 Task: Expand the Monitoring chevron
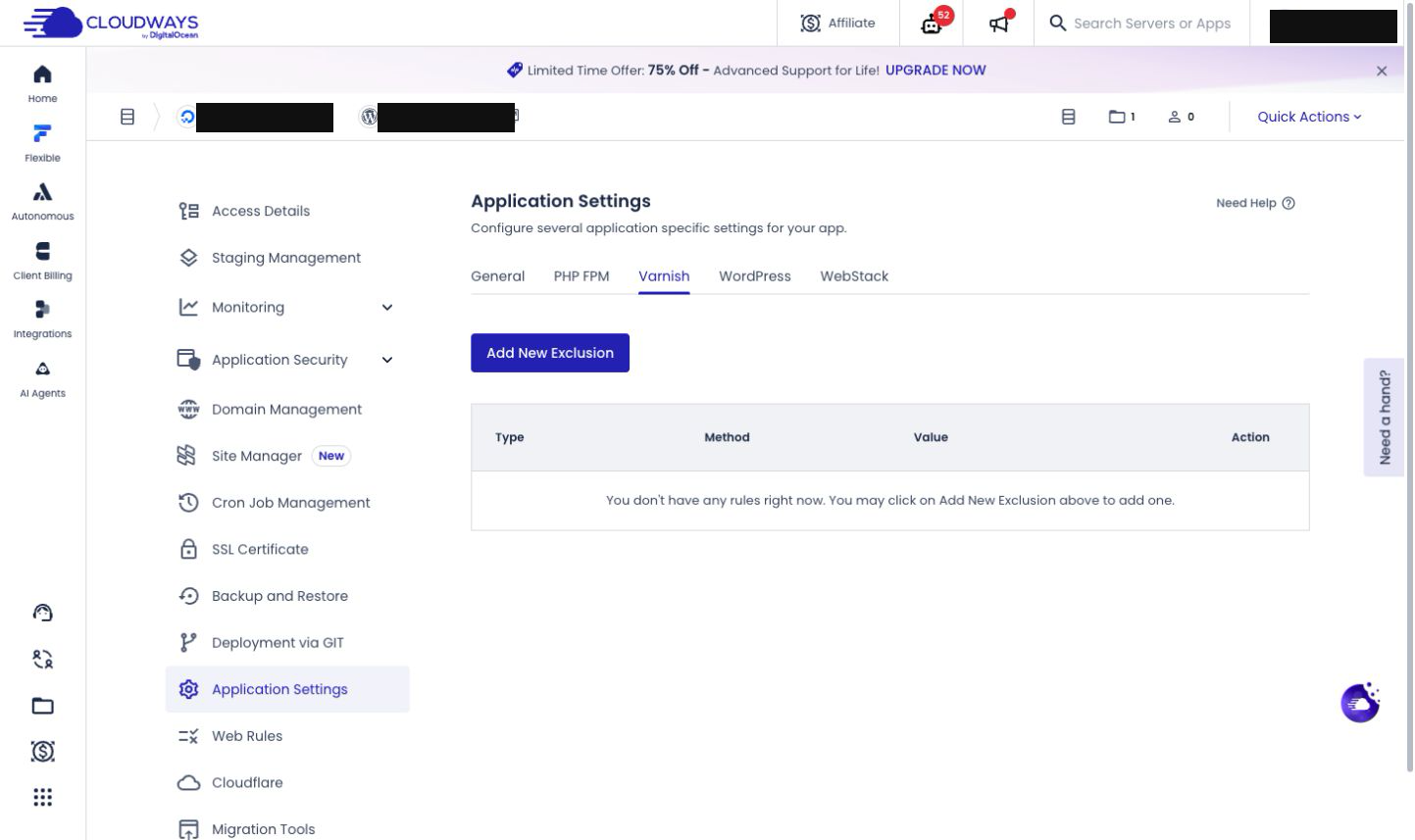[x=387, y=308]
